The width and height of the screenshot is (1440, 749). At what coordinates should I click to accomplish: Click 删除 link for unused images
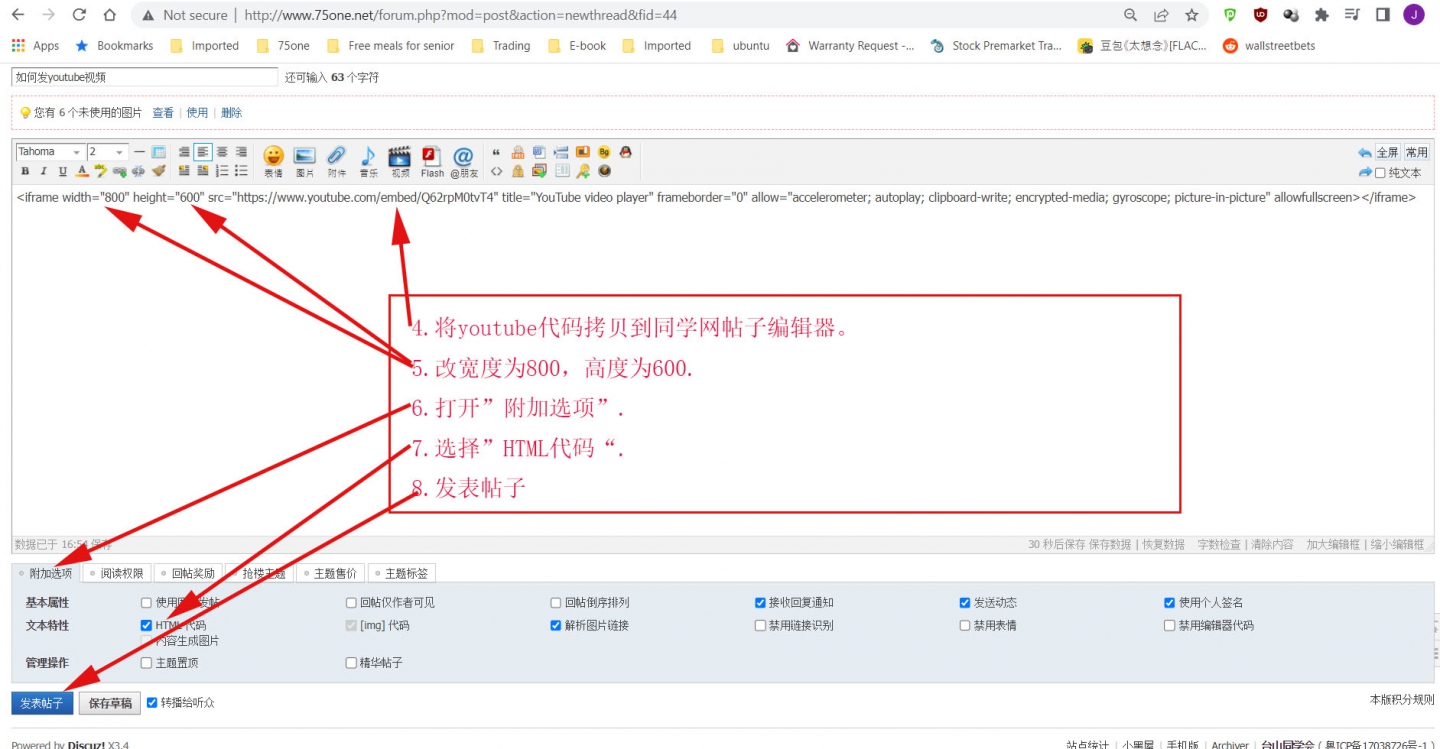pyautogui.click(x=231, y=113)
